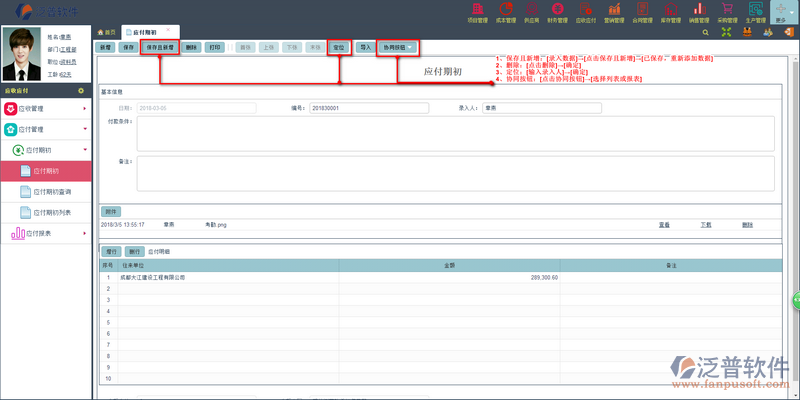Click the 增行 button

coord(111,251)
